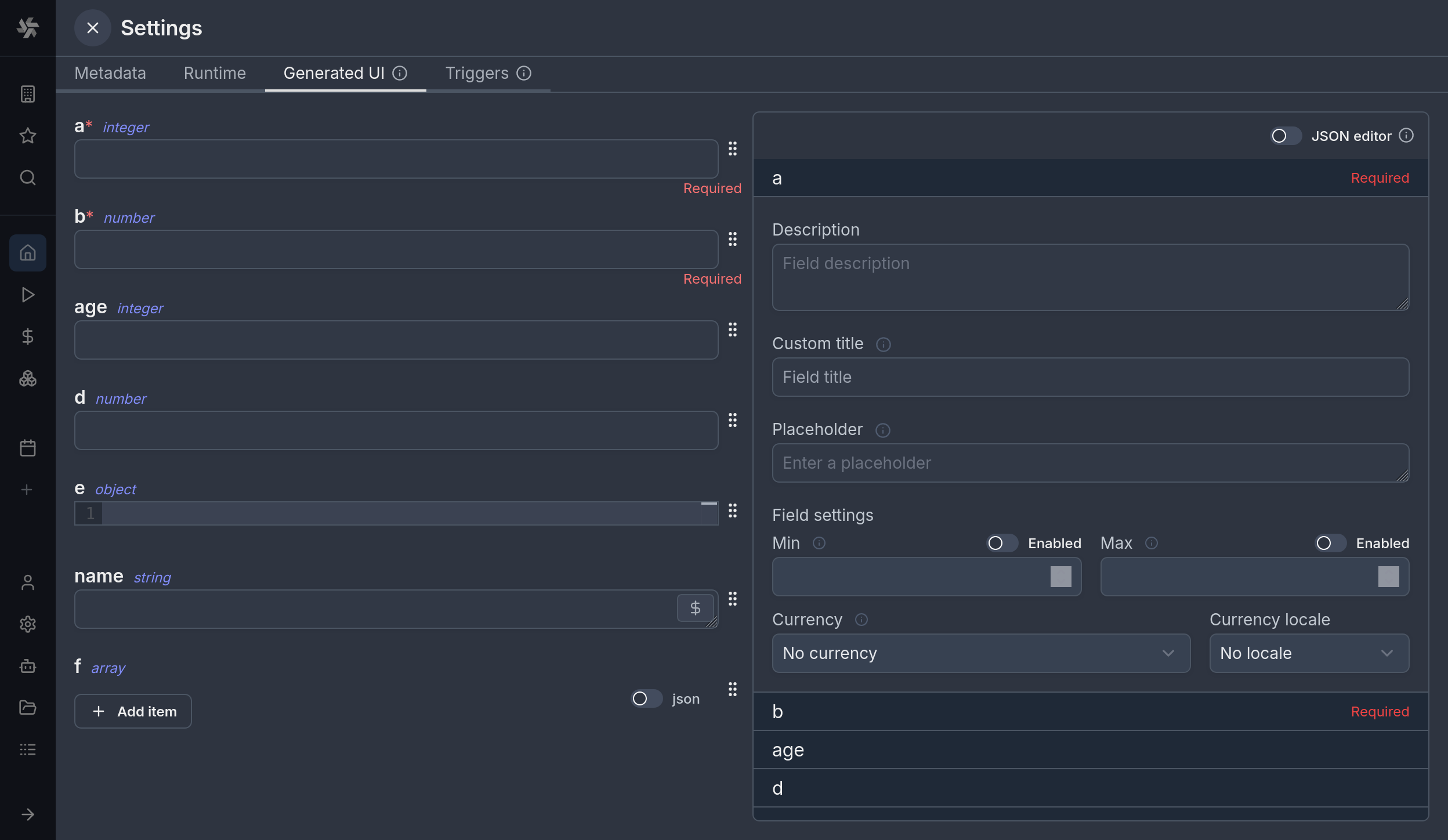Image resolution: width=1448 pixels, height=840 pixels.
Task: Select the Search icon in the sidebar
Action: tap(28, 178)
